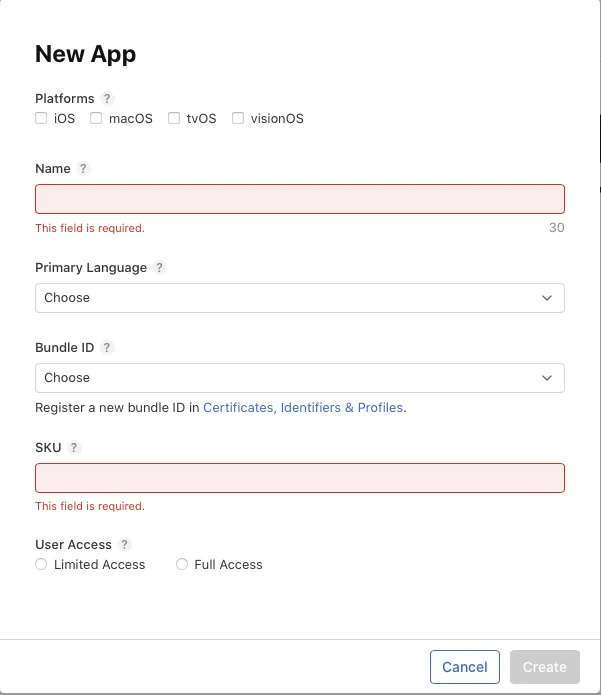Show help for the SKU field
This screenshot has height=695, width=601.
point(75,448)
